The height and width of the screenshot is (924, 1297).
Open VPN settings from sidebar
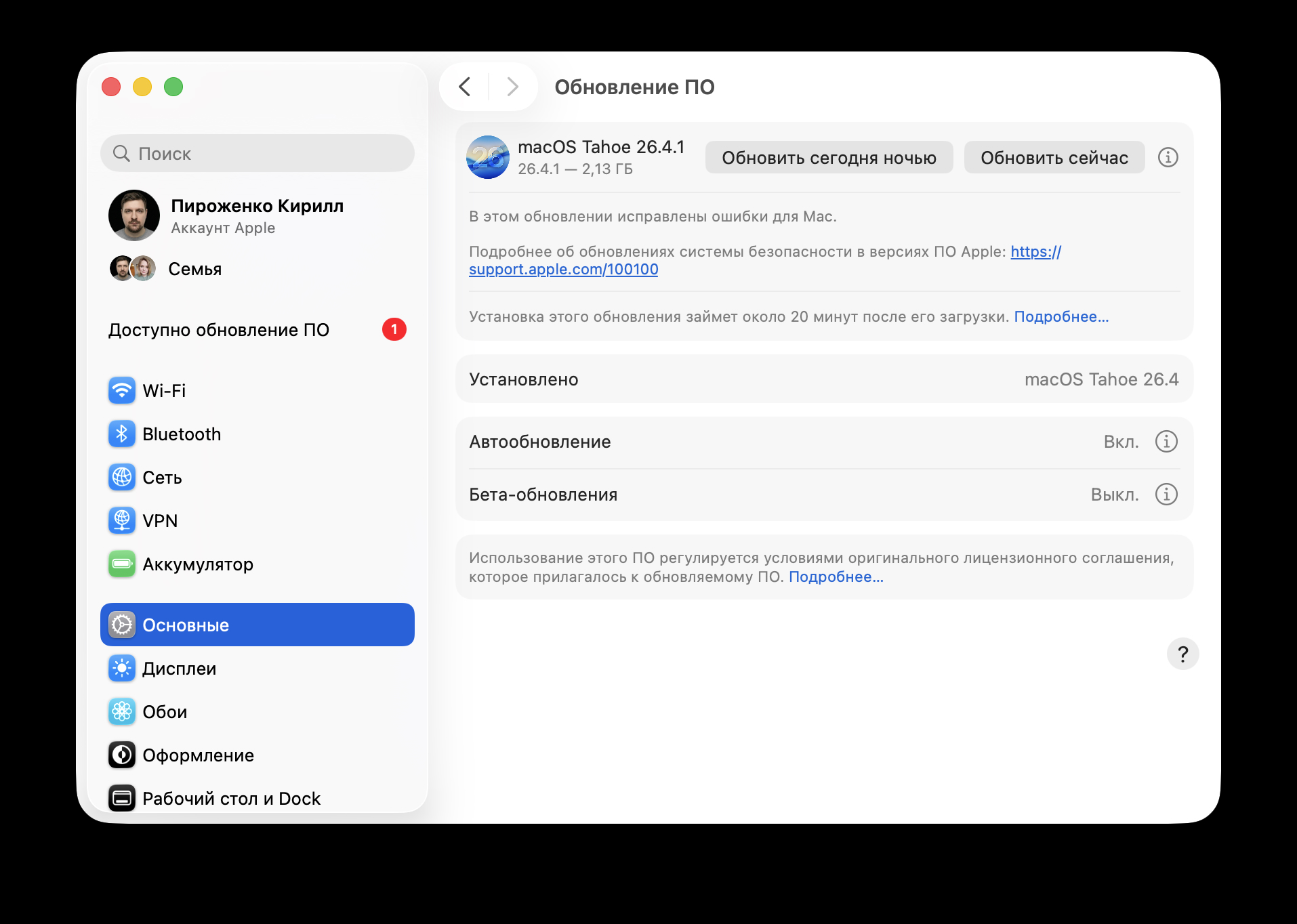160,520
